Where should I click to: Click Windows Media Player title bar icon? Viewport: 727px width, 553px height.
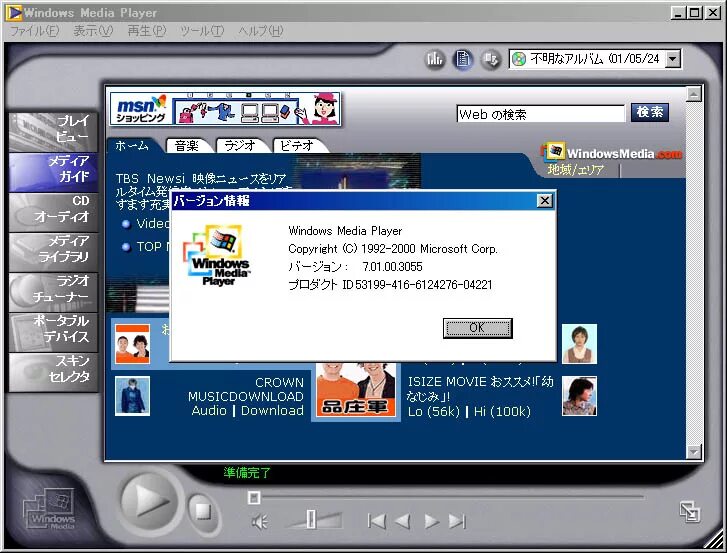13,13
